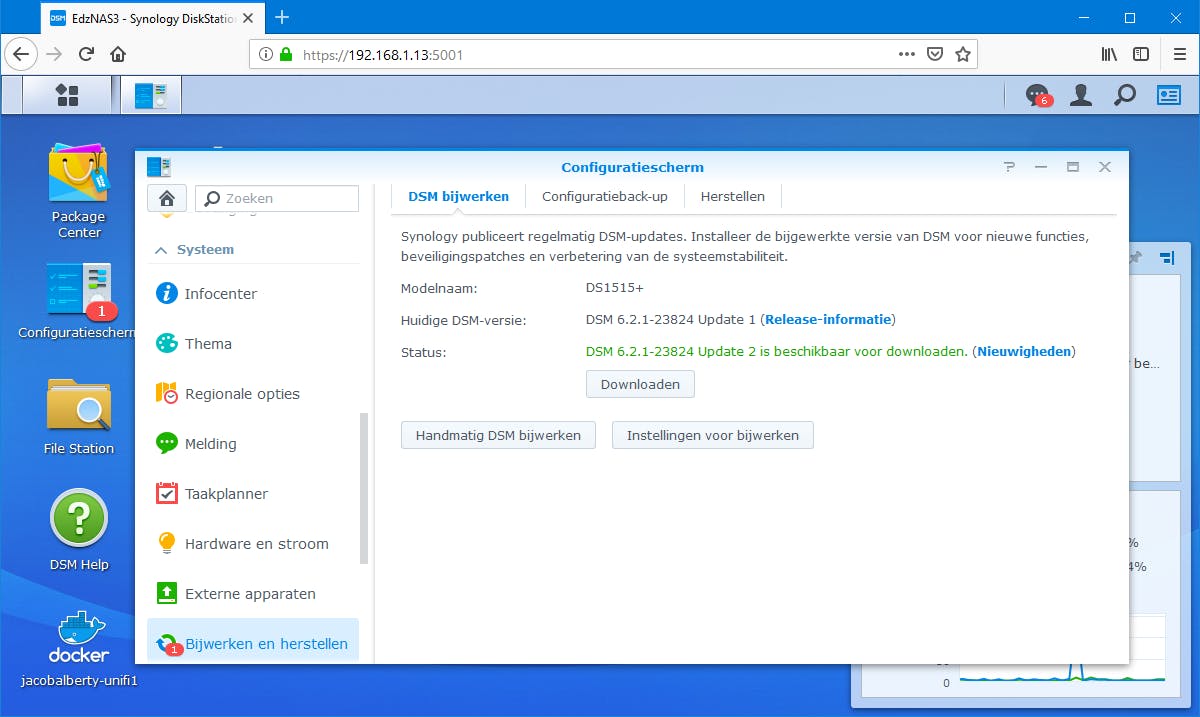The width and height of the screenshot is (1200, 717).
Task: Open the DSM notifications bubble icon
Action: (1037, 95)
